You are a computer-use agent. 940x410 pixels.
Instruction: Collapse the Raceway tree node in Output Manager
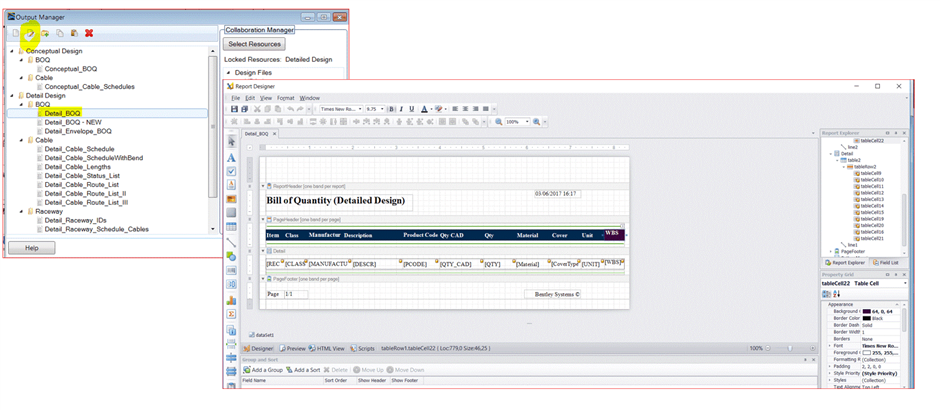coord(22,212)
